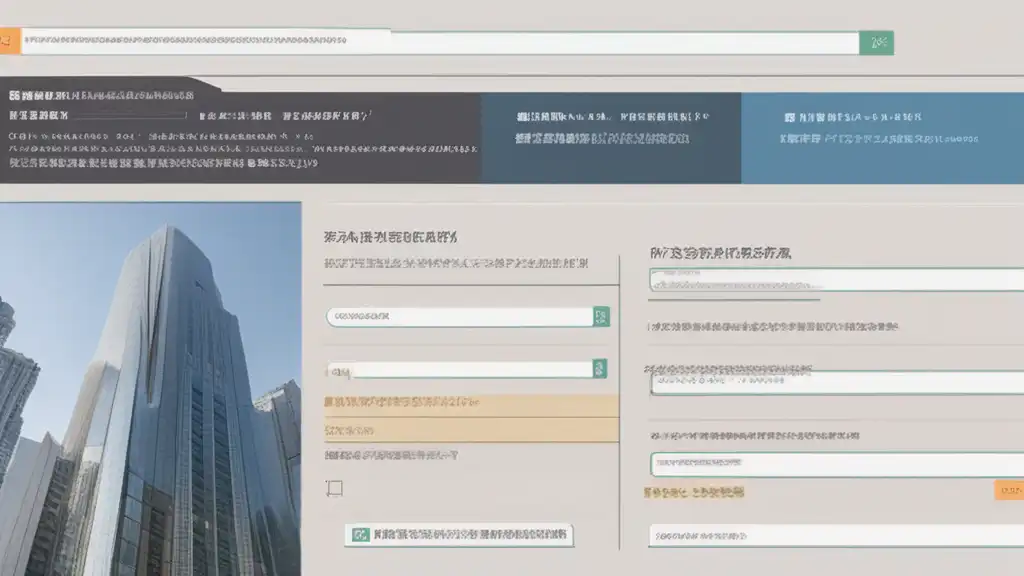This screenshot has width=1024, height=576.
Task: Focus the top search input field
Action: coord(440,42)
